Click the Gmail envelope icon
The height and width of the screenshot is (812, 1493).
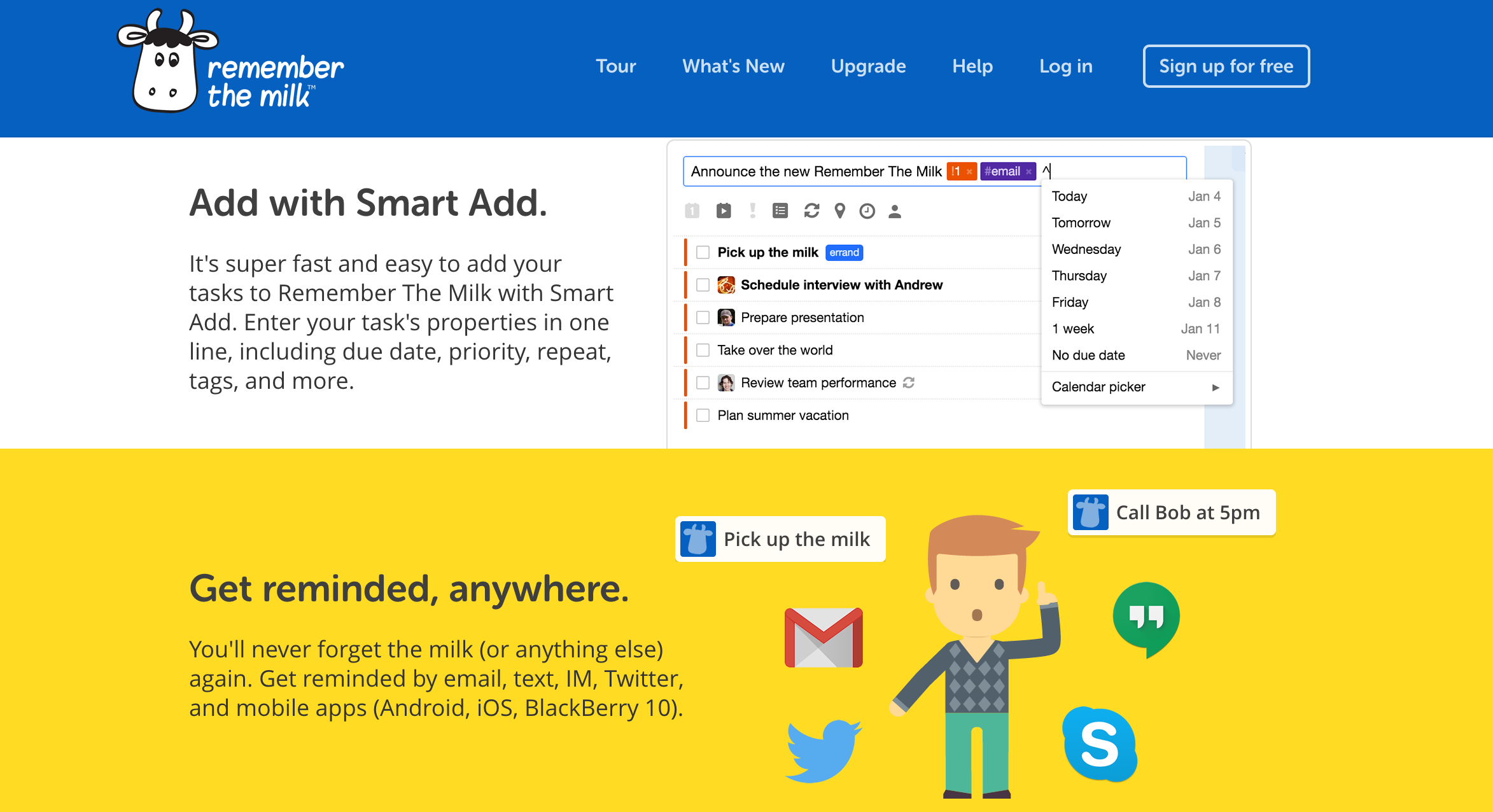point(824,637)
